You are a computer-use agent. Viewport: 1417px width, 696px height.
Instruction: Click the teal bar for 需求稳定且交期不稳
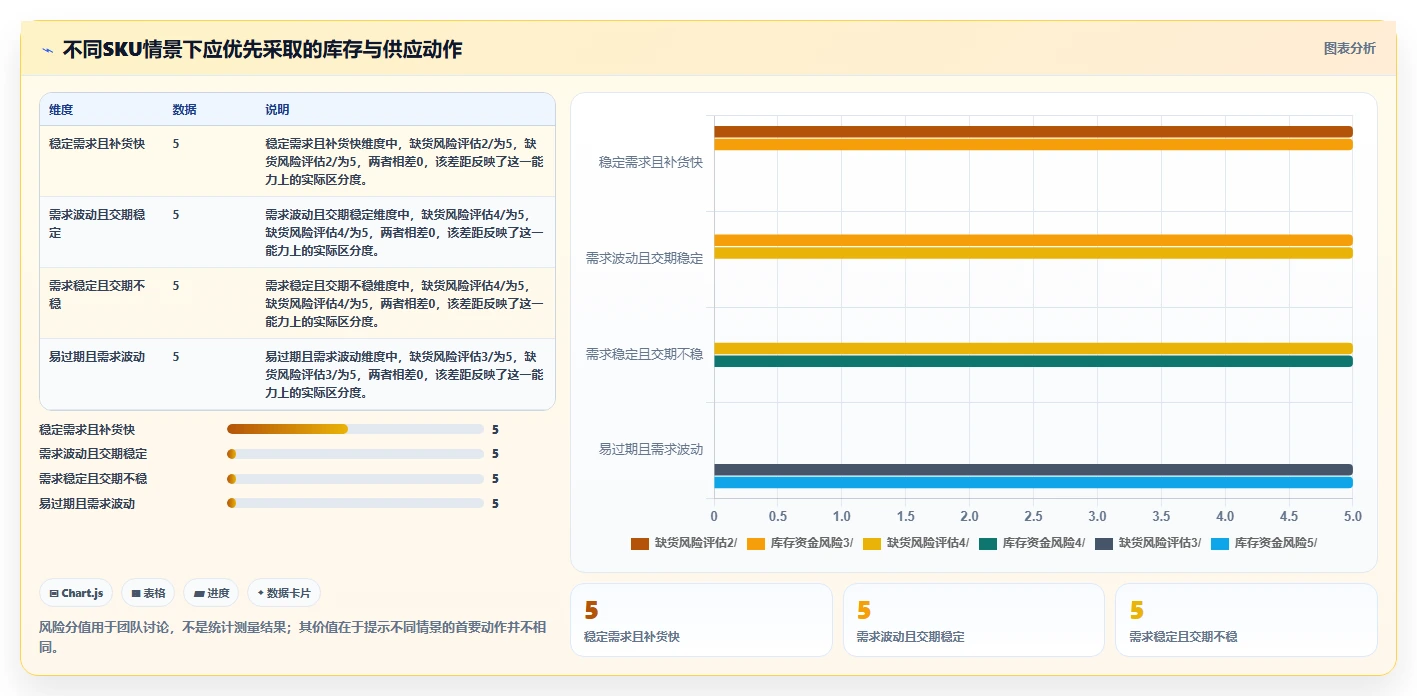[x=1033, y=361]
